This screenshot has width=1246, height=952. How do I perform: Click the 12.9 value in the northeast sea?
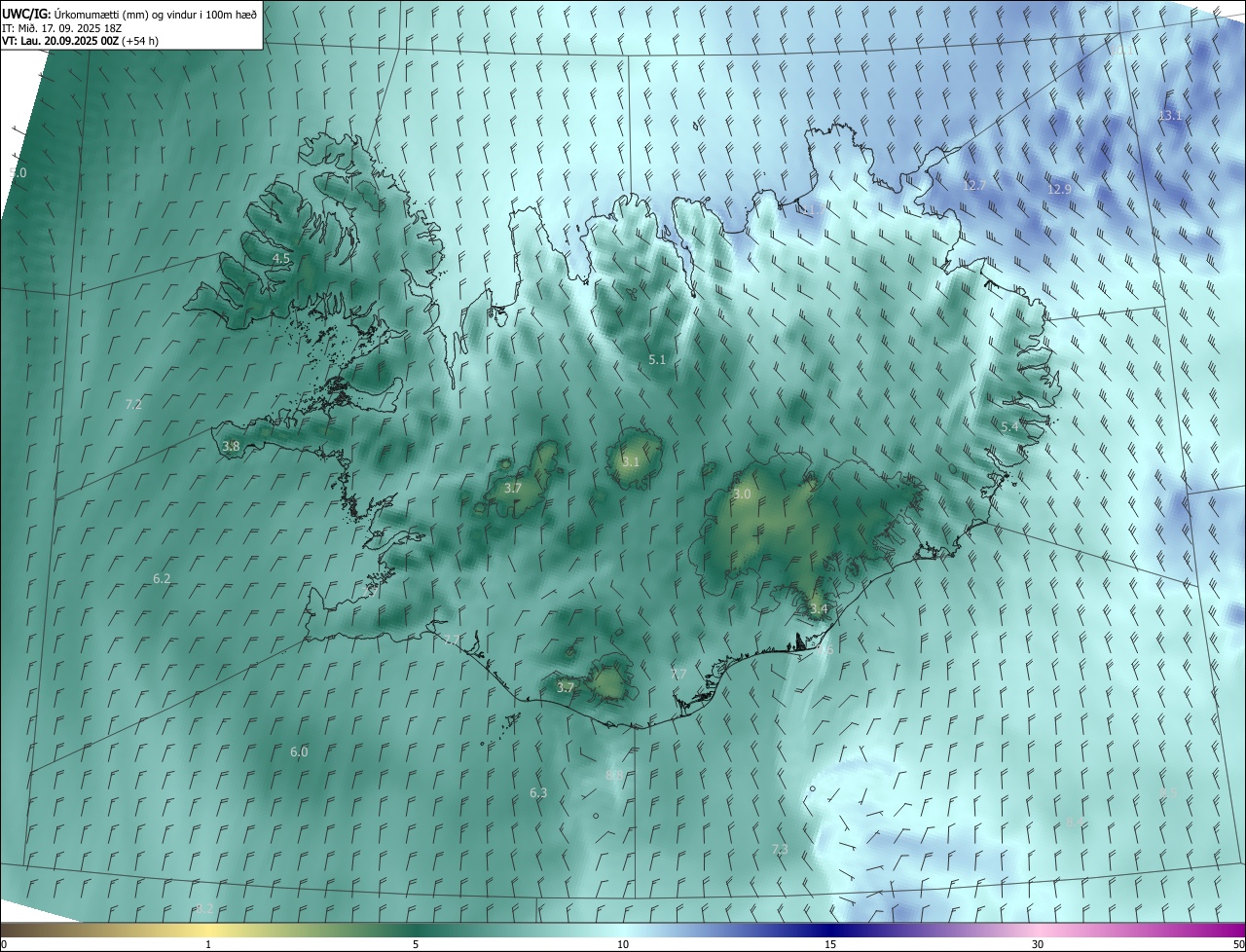1059,189
